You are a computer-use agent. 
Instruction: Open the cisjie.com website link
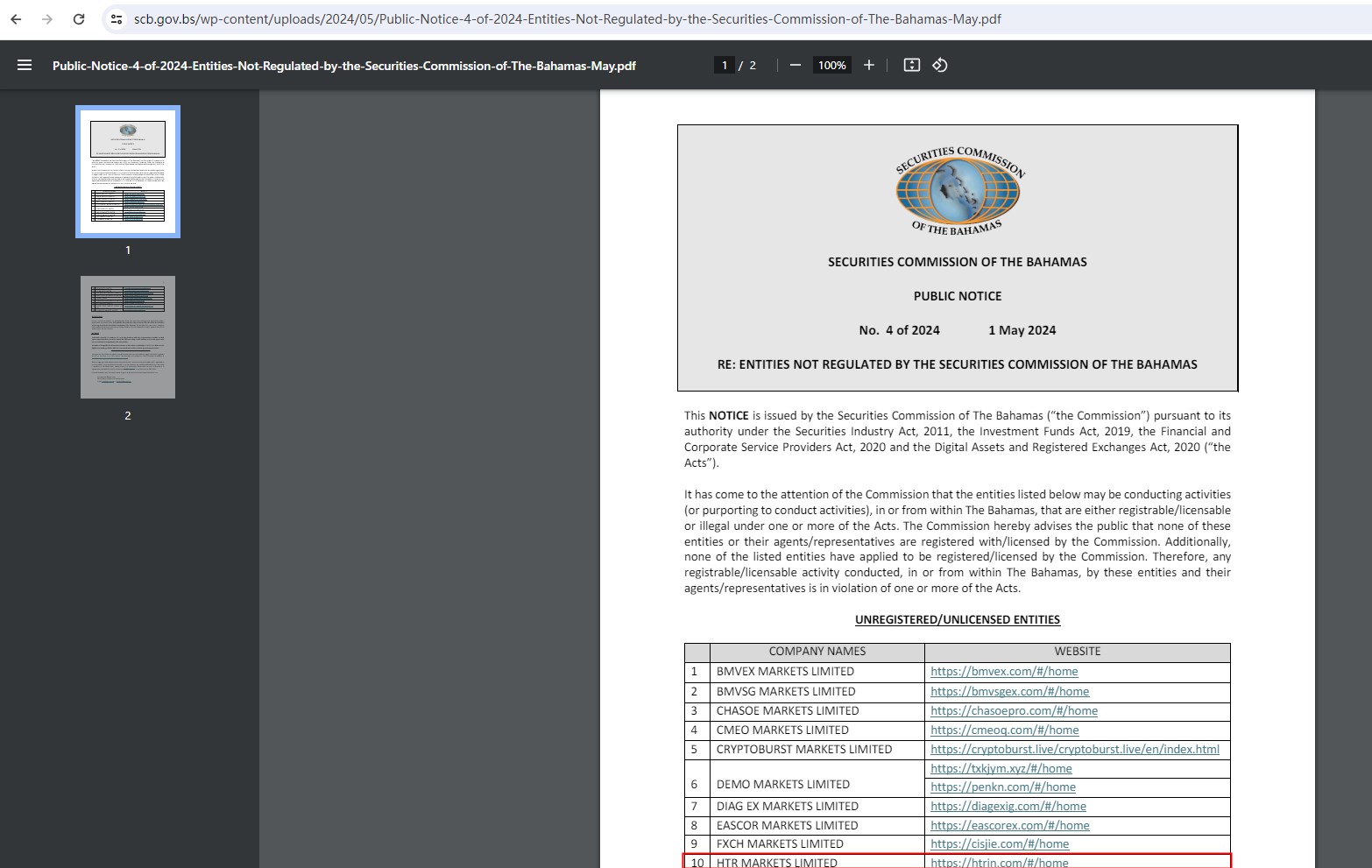point(1000,843)
